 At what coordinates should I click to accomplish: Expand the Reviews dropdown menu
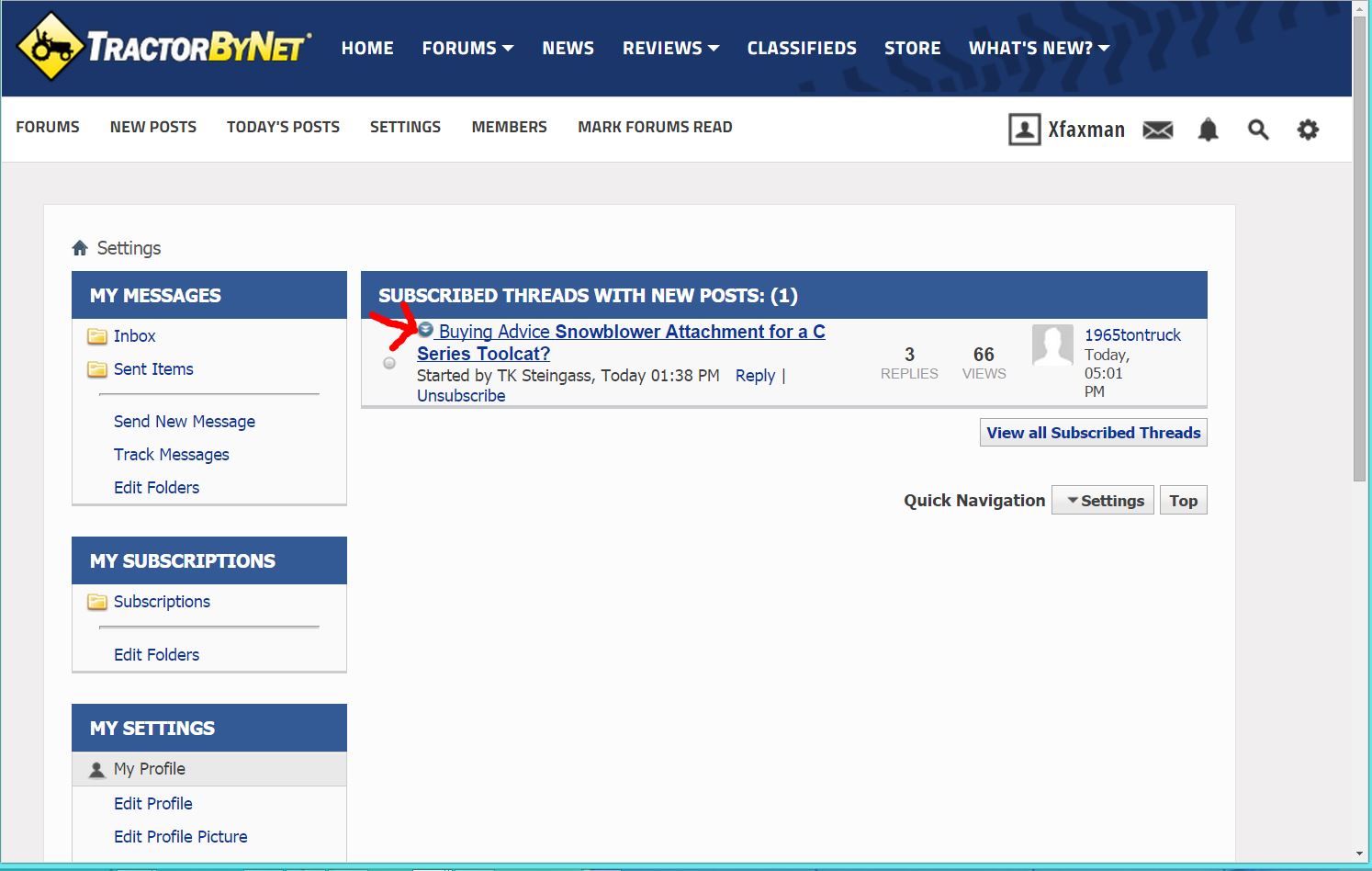(x=670, y=48)
